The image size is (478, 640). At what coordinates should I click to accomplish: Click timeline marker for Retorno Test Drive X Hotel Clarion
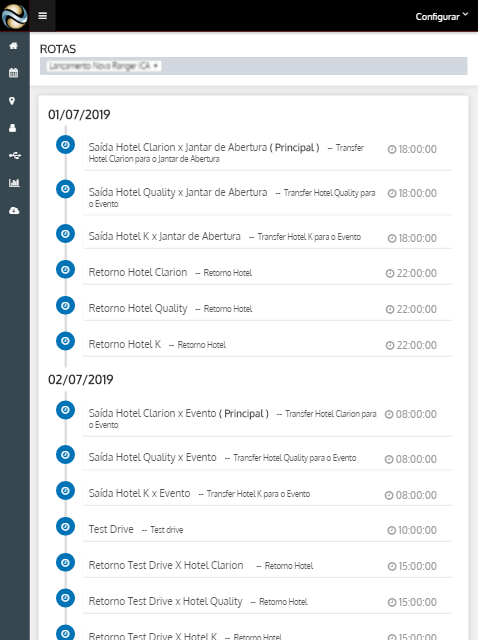pyautogui.click(x=65, y=562)
